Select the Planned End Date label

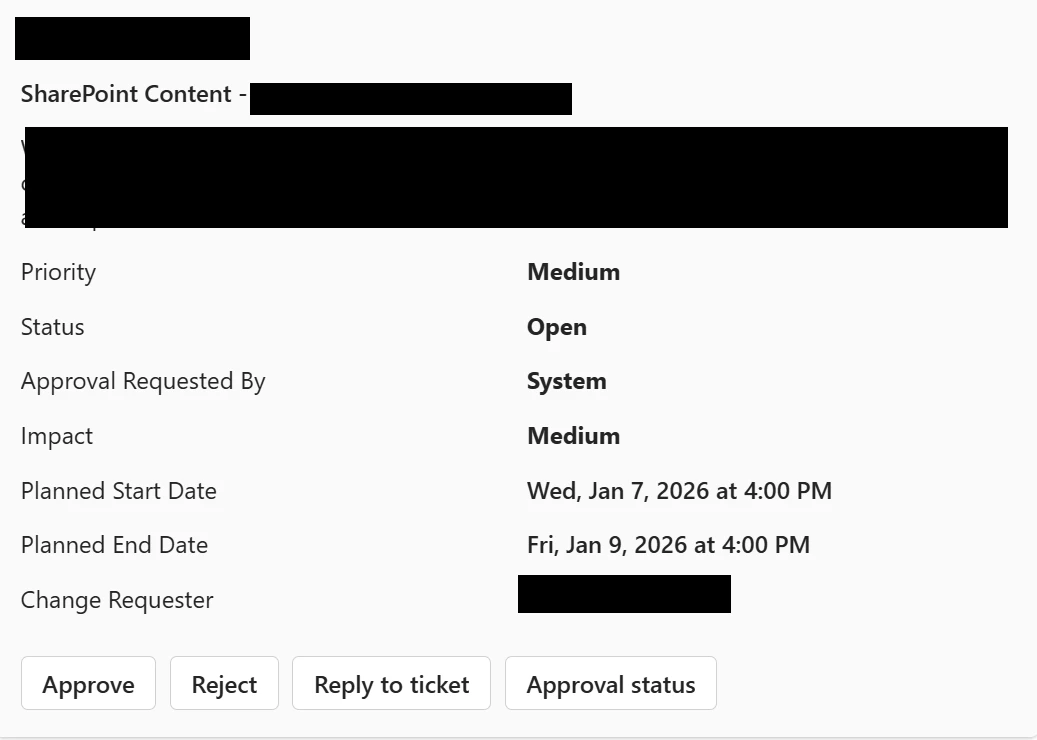[114, 545]
